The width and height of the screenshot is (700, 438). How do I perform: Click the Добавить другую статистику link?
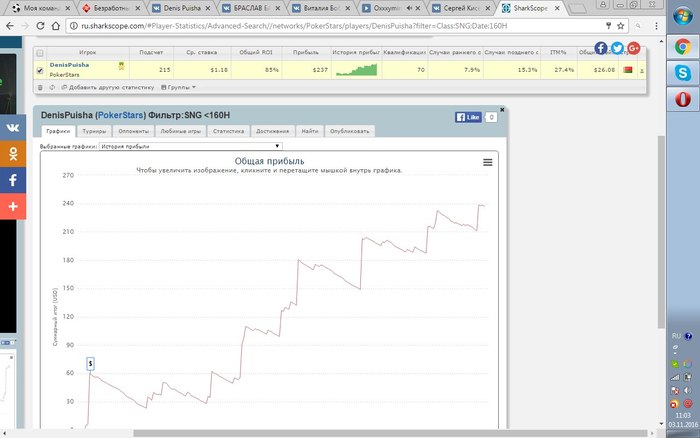pos(108,88)
